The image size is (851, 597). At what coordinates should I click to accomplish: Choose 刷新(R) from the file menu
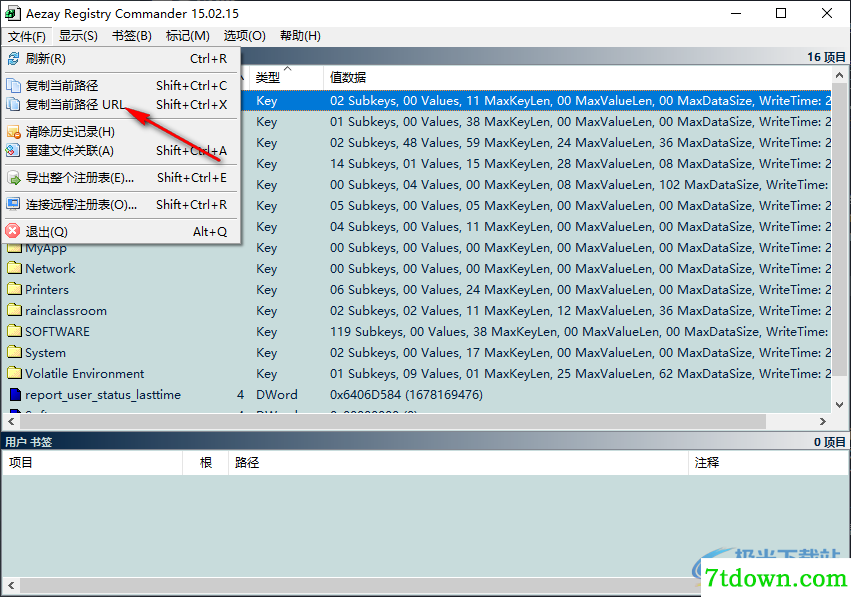pos(122,59)
